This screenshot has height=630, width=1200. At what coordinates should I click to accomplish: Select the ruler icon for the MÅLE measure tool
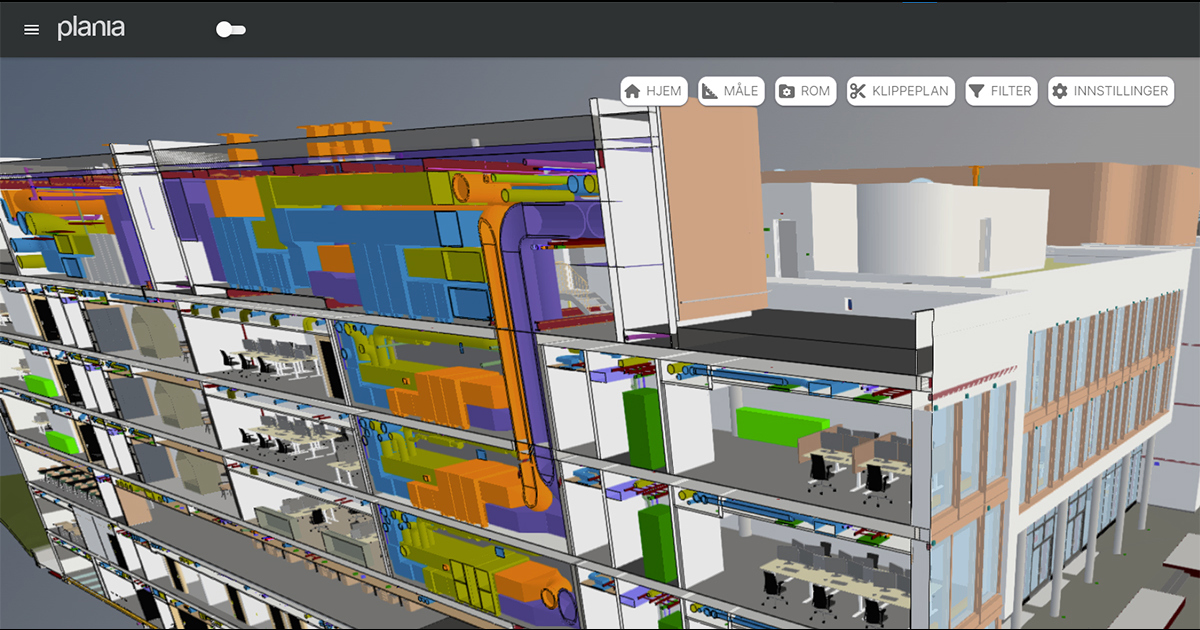point(710,91)
